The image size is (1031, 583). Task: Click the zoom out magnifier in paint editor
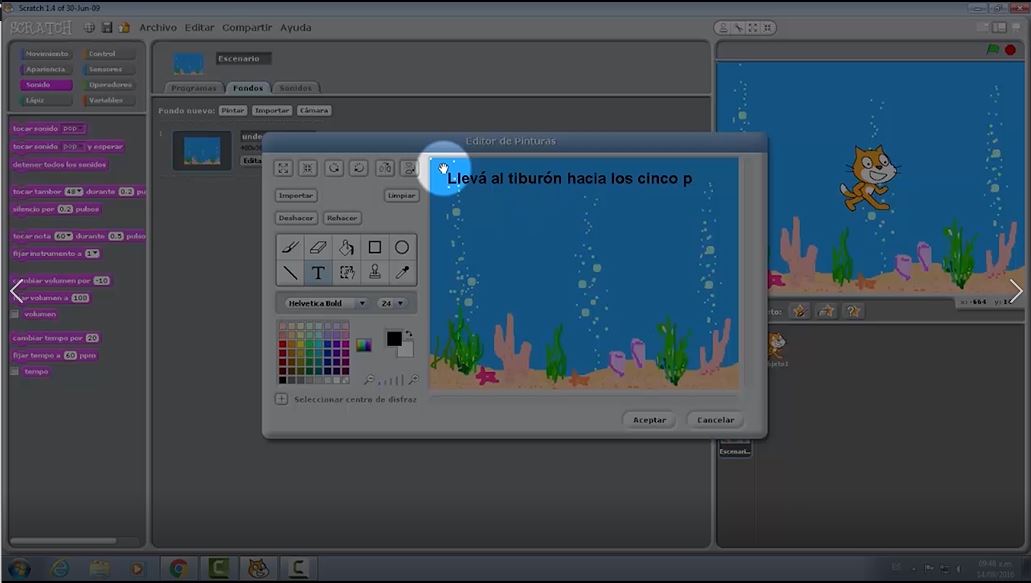[x=370, y=379]
